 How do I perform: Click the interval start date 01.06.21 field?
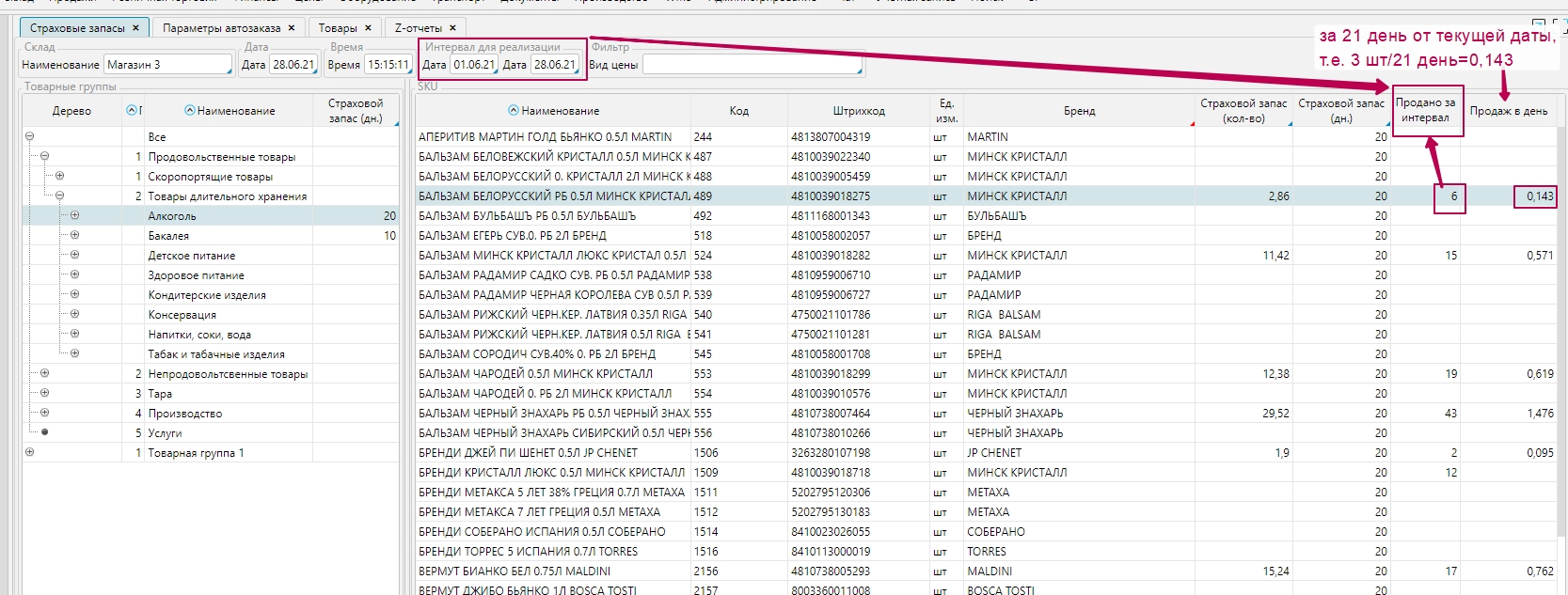point(473,65)
